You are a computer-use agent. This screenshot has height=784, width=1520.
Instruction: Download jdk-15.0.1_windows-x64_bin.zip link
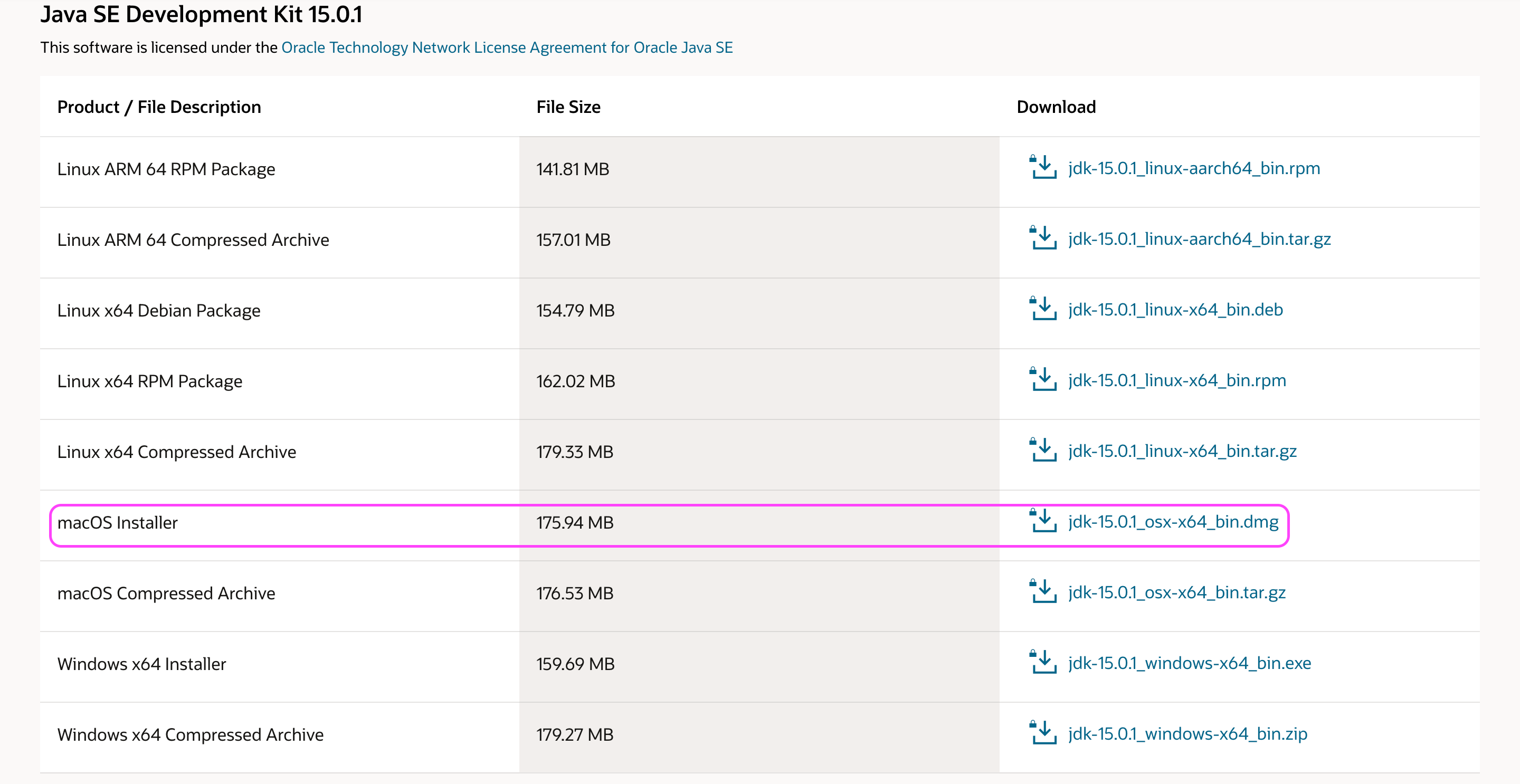point(1188,734)
